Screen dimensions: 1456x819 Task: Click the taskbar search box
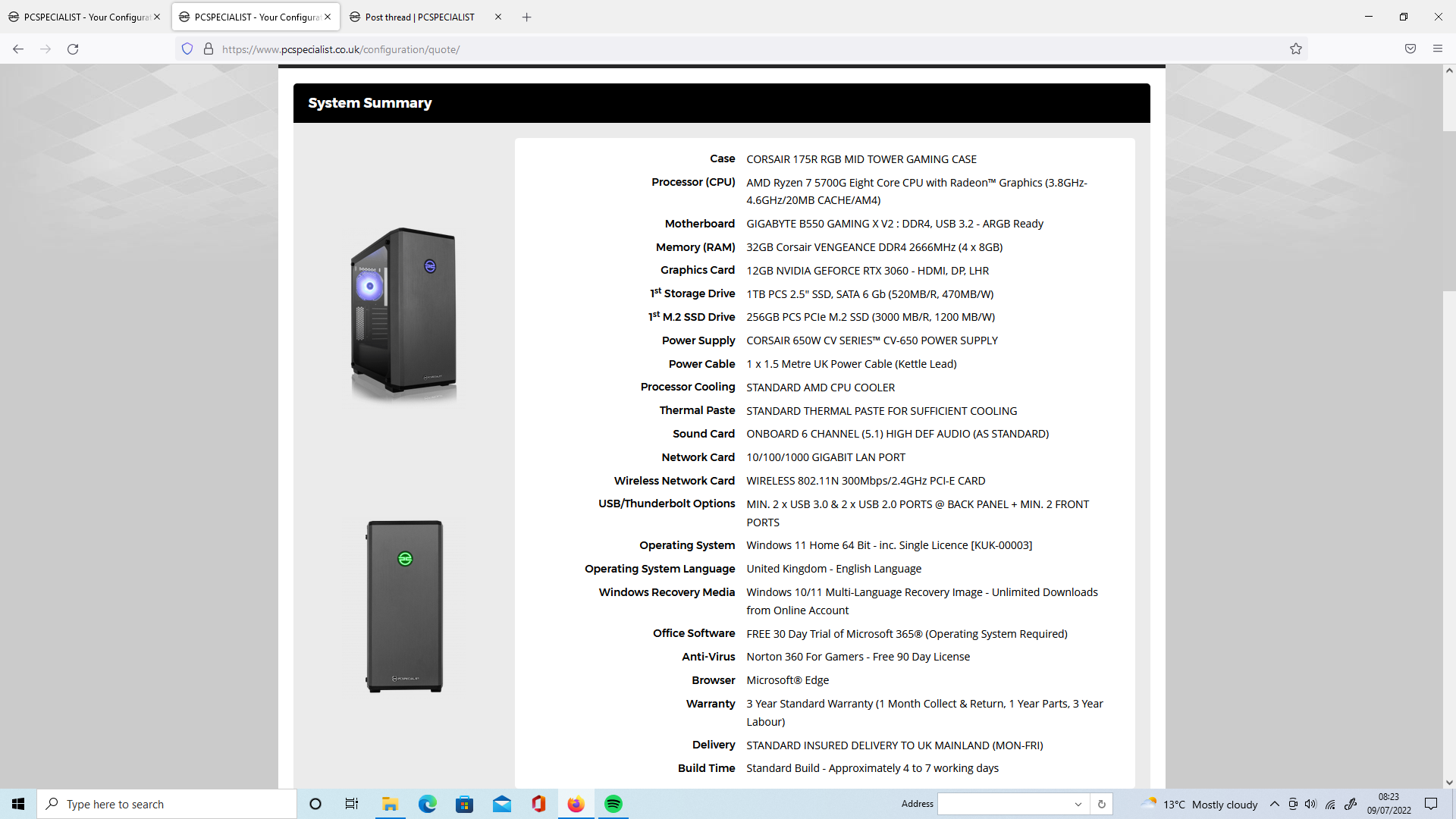(167, 804)
